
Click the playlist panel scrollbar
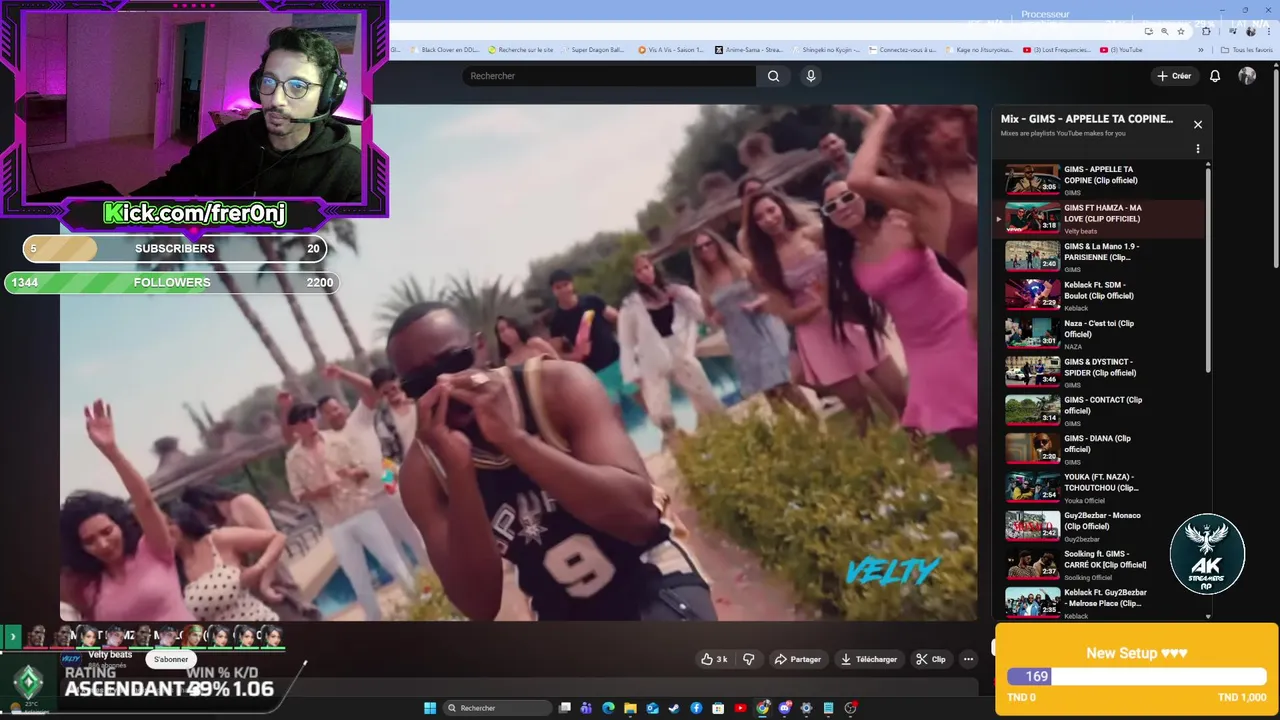(1208, 270)
